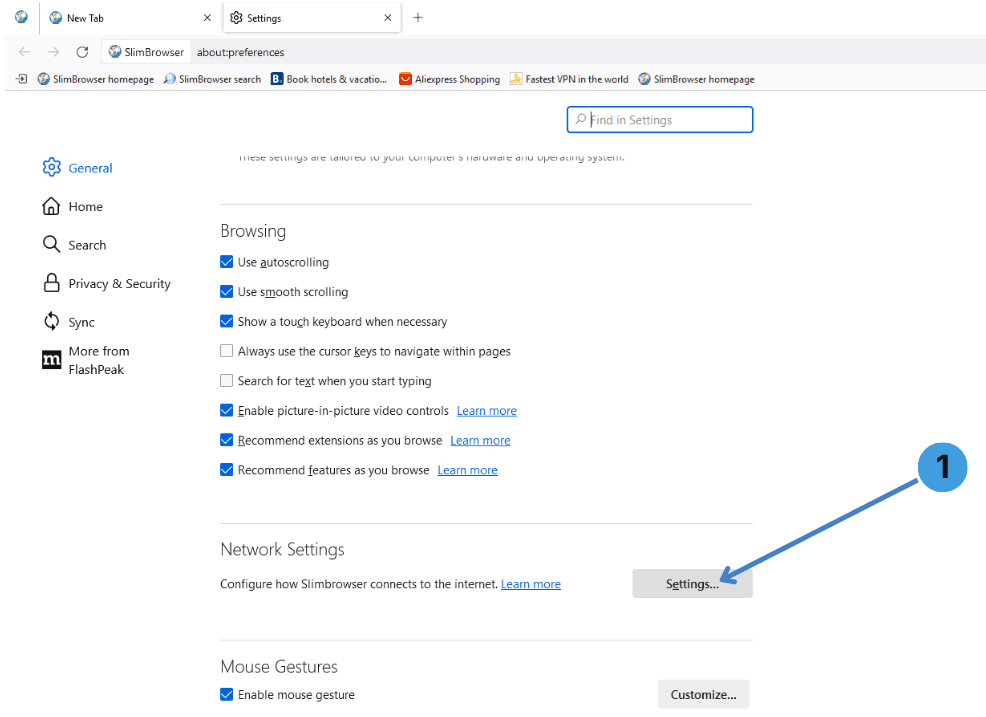Click the import bookmarks icon in bookmarks bar
This screenshot has height=717, width=986.
(21, 79)
